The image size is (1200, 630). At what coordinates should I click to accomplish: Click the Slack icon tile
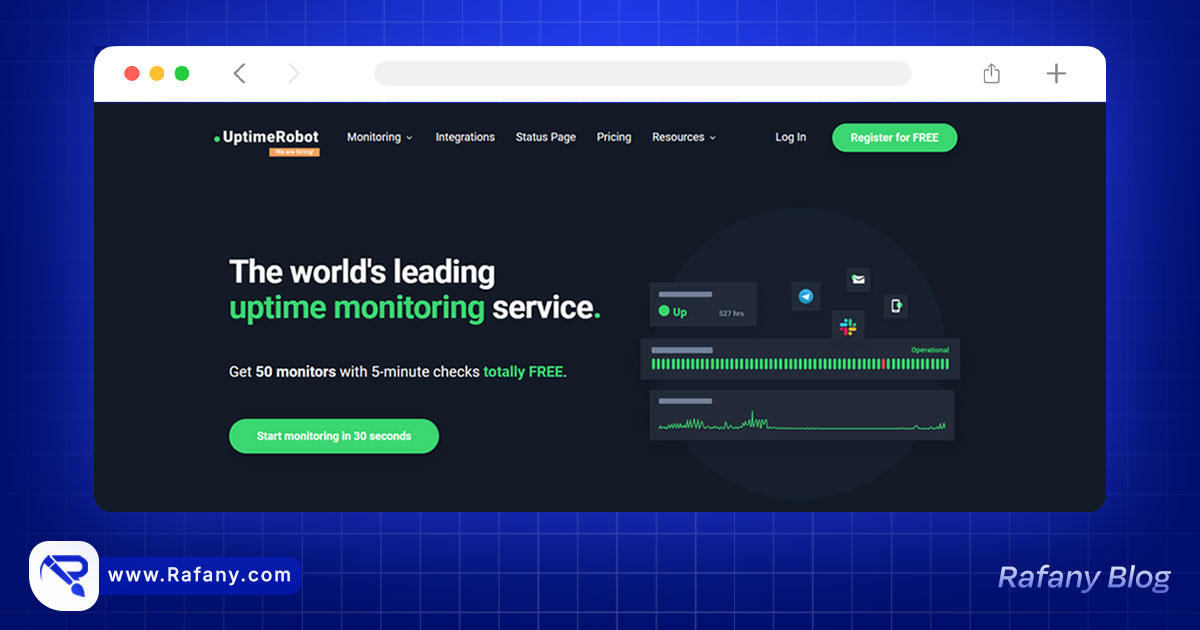[848, 326]
